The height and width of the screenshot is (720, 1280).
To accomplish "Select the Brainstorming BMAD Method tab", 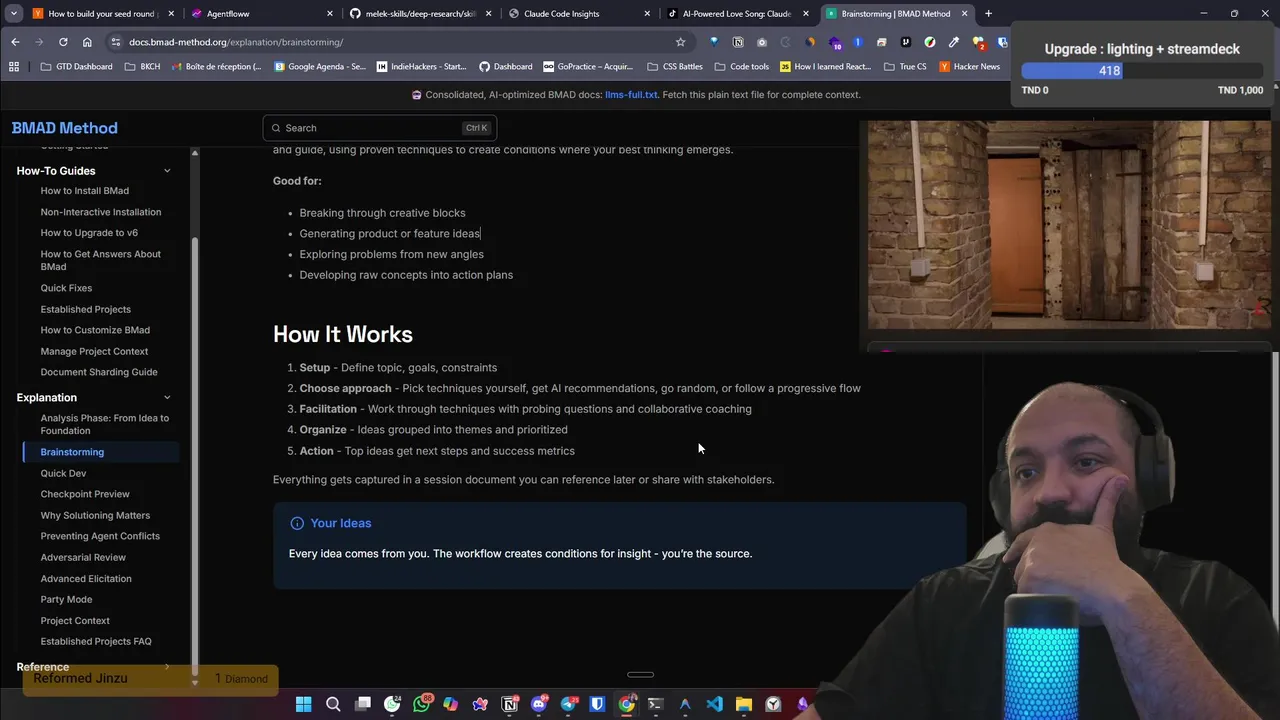I will pyautogui.click(x=896, y=14).
